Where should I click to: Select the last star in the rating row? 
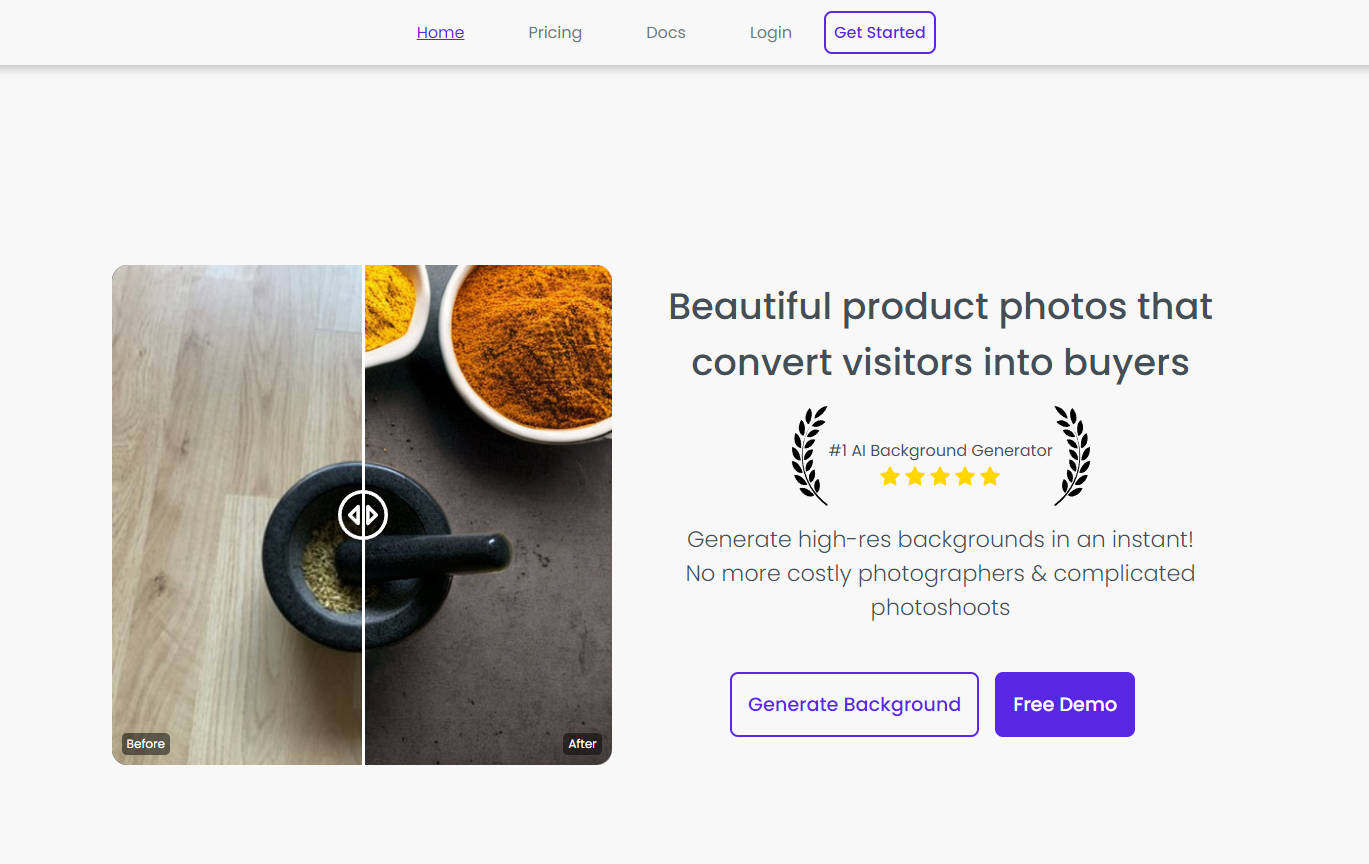pos(989,477)
